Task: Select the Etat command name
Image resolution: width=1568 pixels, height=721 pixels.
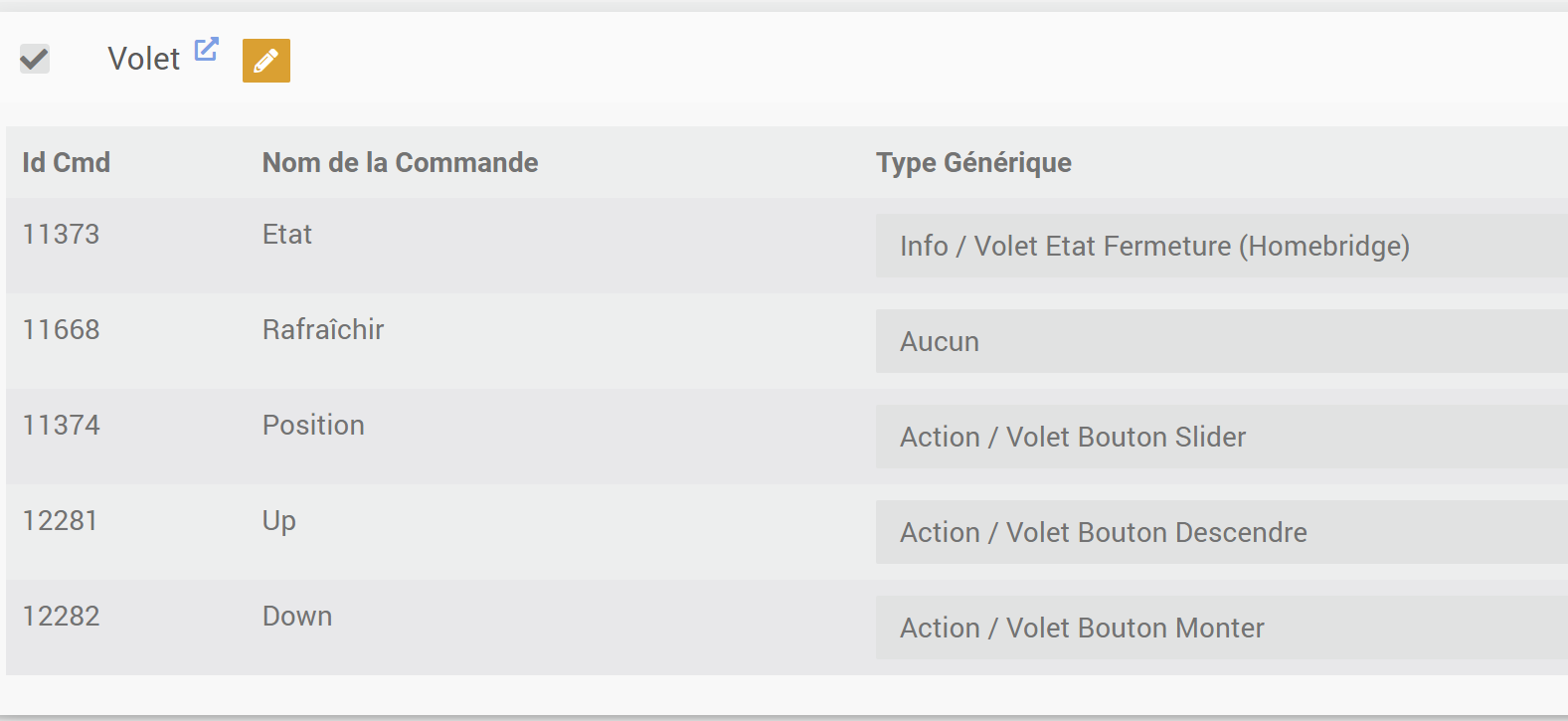Action: [x=287, y=234]
